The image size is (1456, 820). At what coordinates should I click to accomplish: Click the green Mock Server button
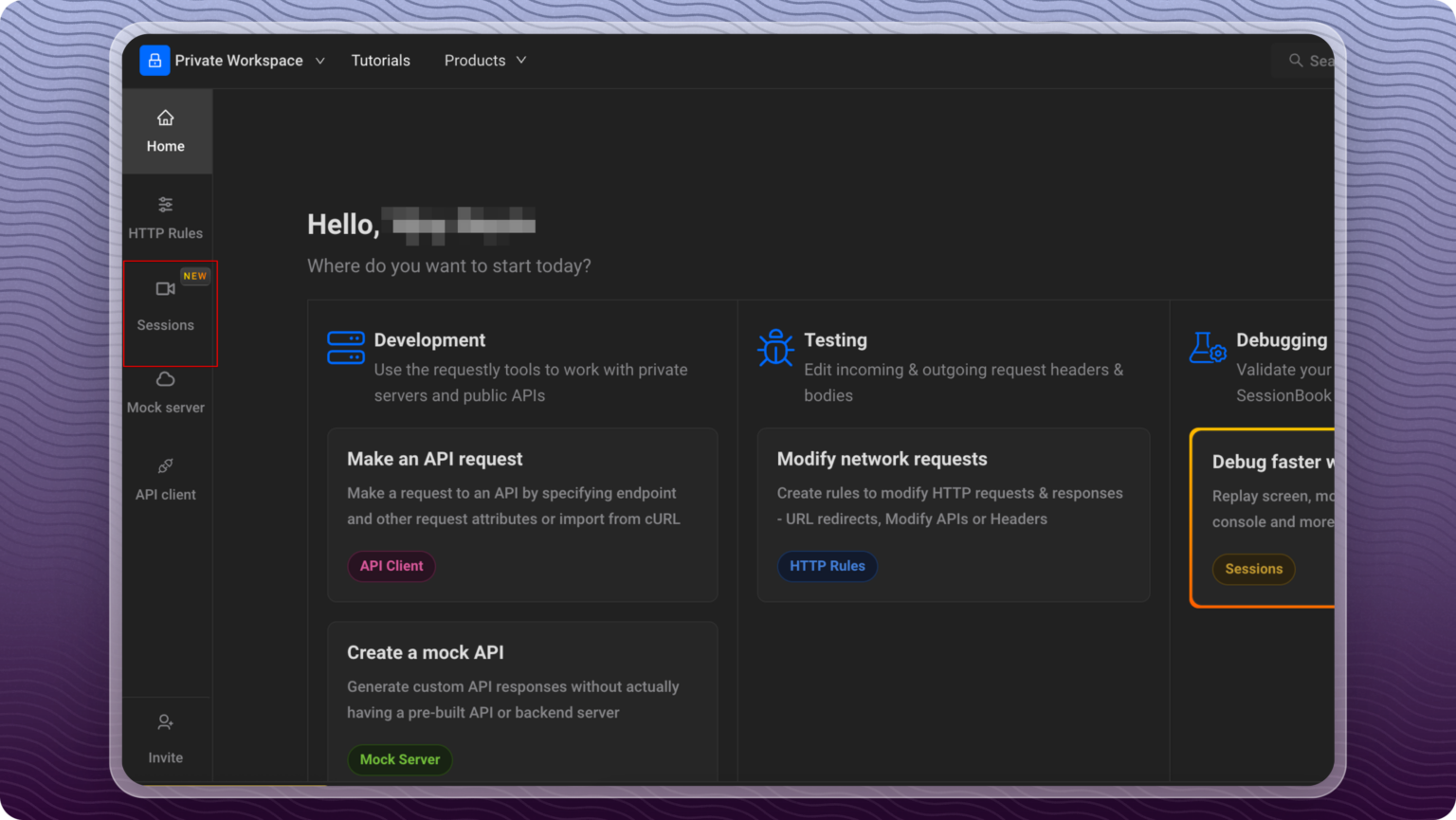coord(399,759)
